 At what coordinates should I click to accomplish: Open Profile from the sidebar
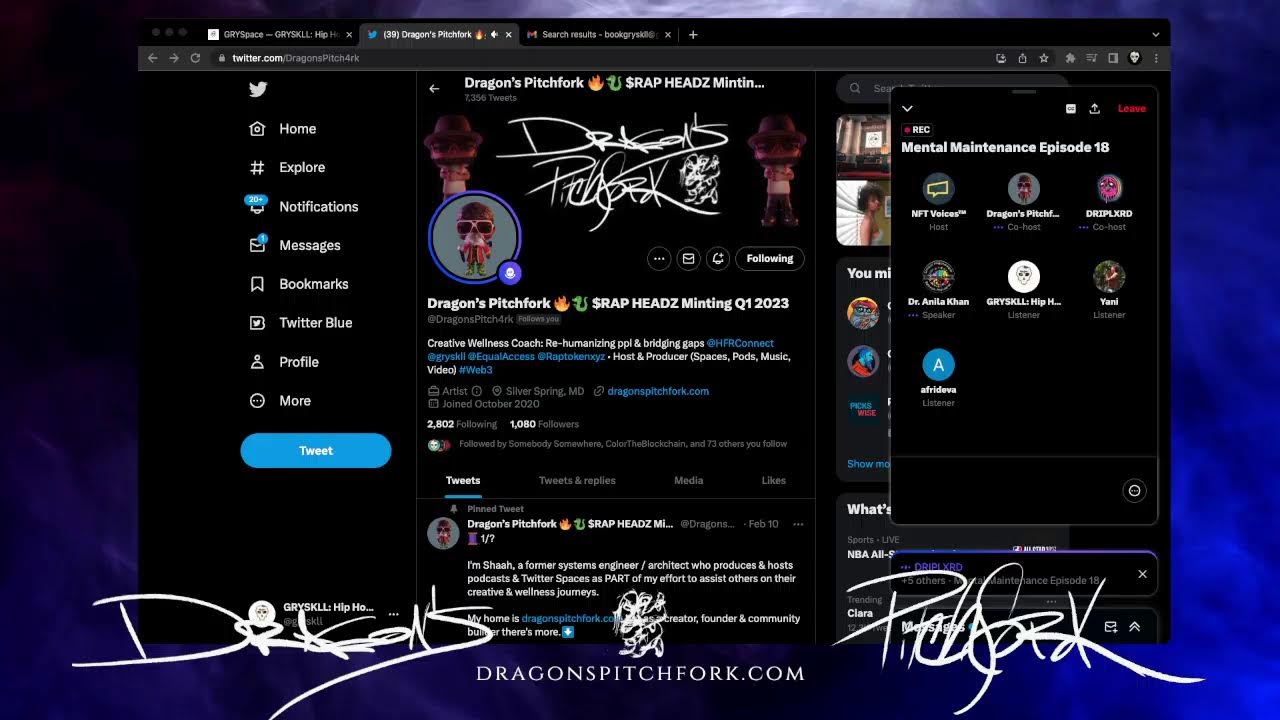coord(284,362)
